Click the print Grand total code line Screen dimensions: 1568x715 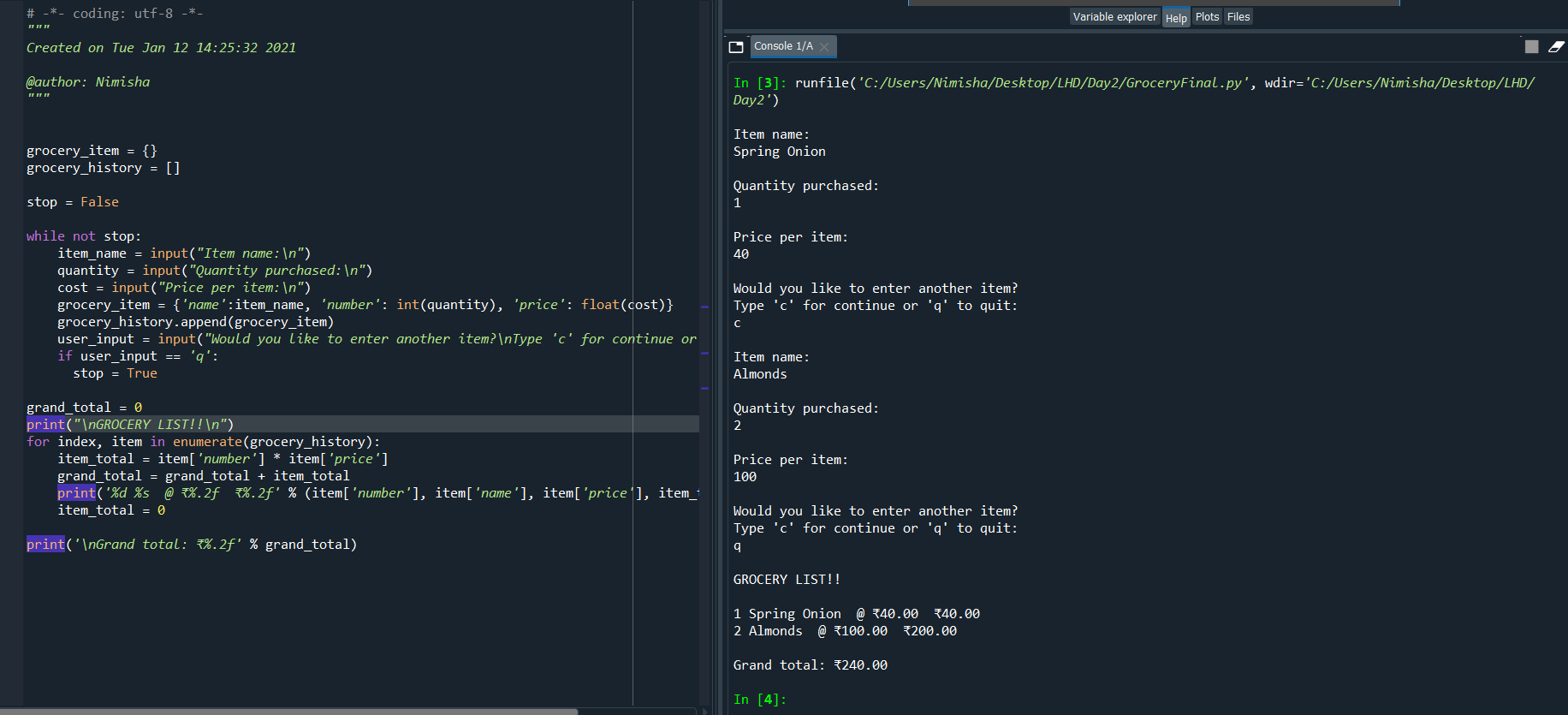192,545
